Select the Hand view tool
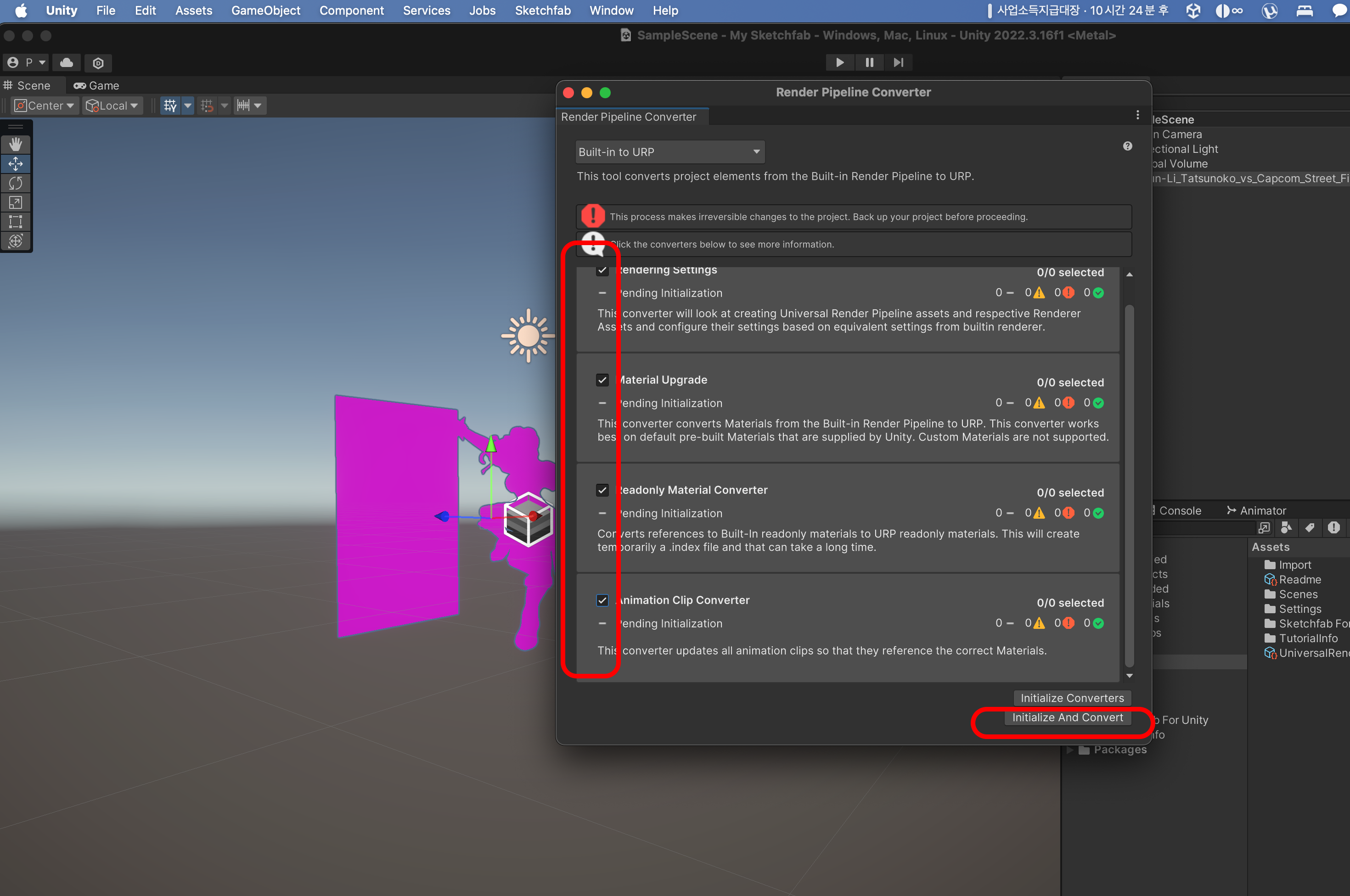 click(x=16, y=145)
